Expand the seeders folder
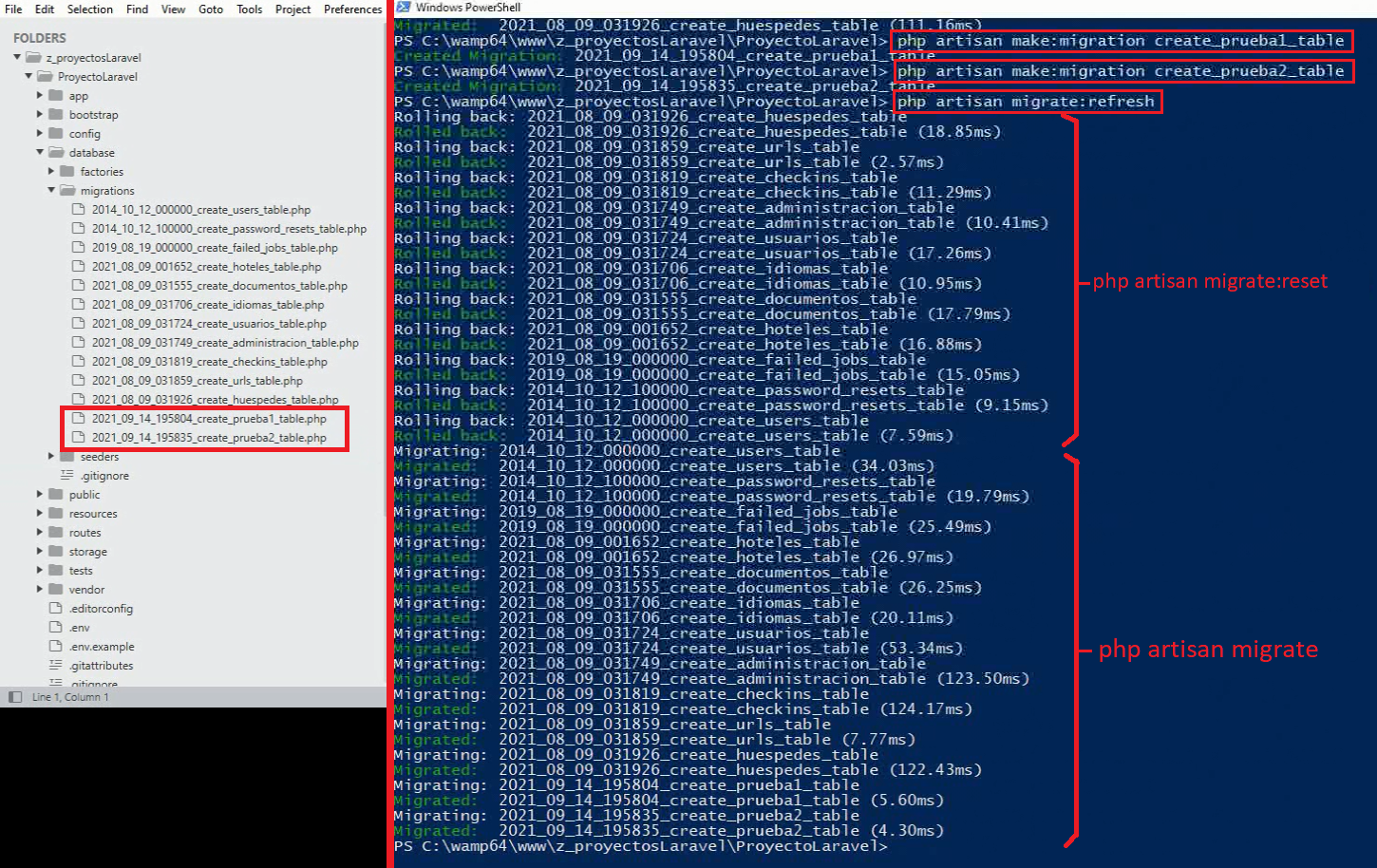The height and width of the screenshot is (868, 1377). (x=50, y=456)
